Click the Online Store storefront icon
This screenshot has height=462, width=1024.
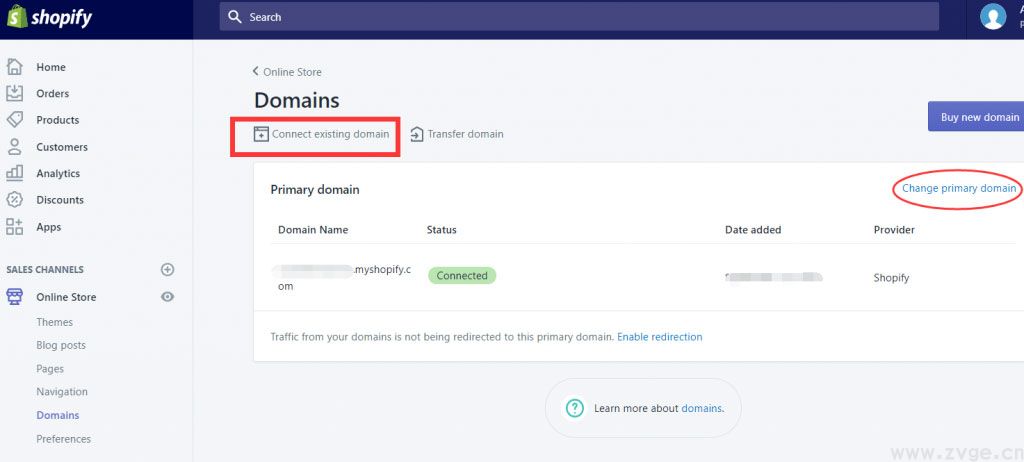[14, 297]
